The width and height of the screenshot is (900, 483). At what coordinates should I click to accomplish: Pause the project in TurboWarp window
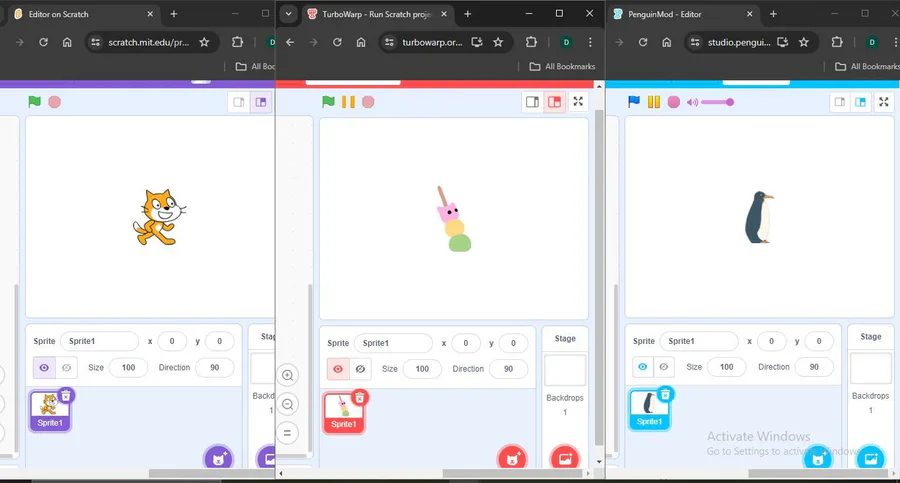pyautogui.click(x=348, y=102)
